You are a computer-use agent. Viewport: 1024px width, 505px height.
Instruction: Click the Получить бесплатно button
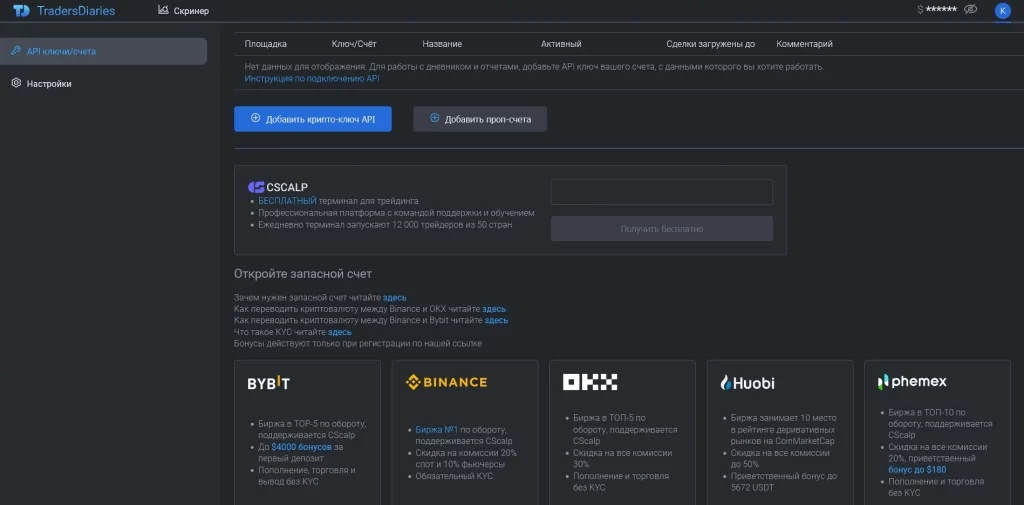(x=662, y=229)
